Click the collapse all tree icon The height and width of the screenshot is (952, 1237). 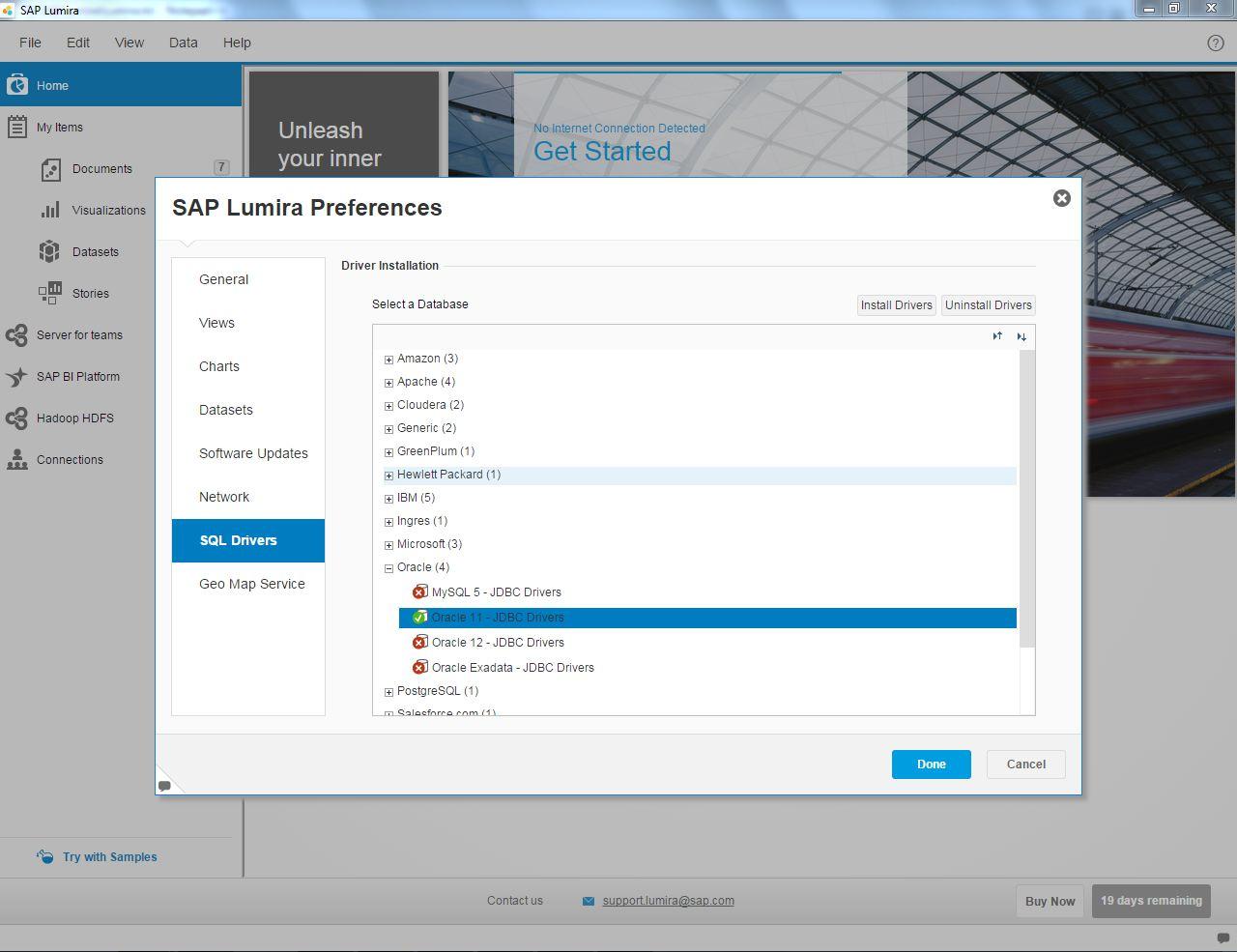(x=1021, y=336)
